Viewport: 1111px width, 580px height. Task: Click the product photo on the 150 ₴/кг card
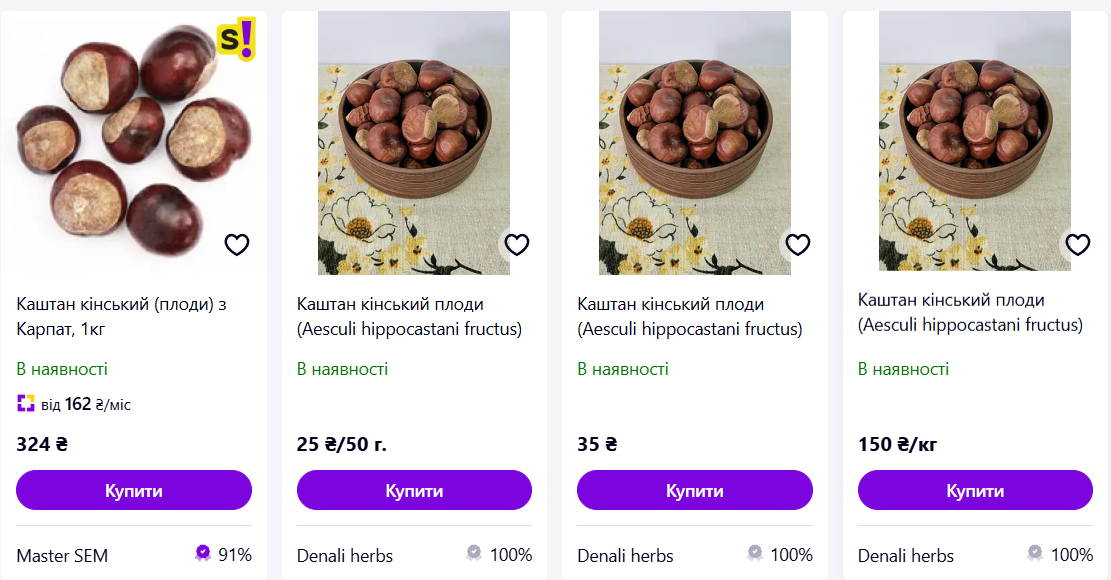click(975, 140)
